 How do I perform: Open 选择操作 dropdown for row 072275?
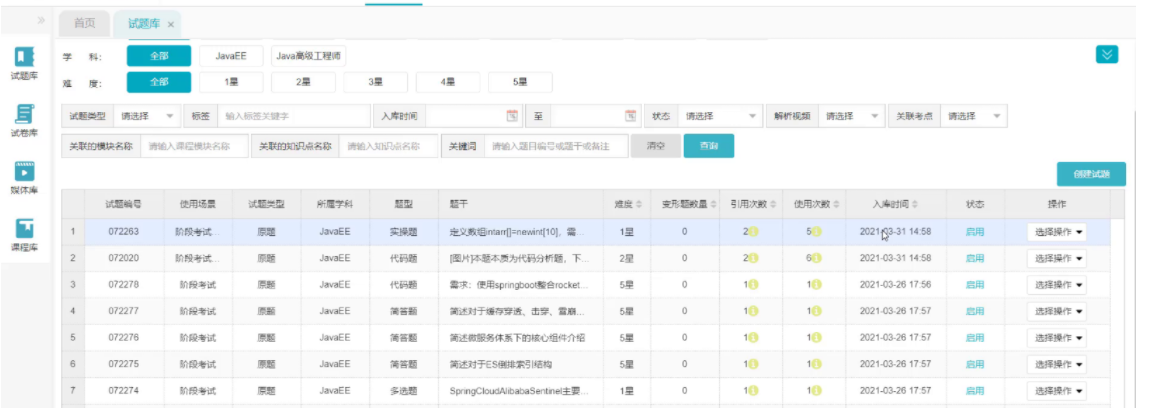1057,364
